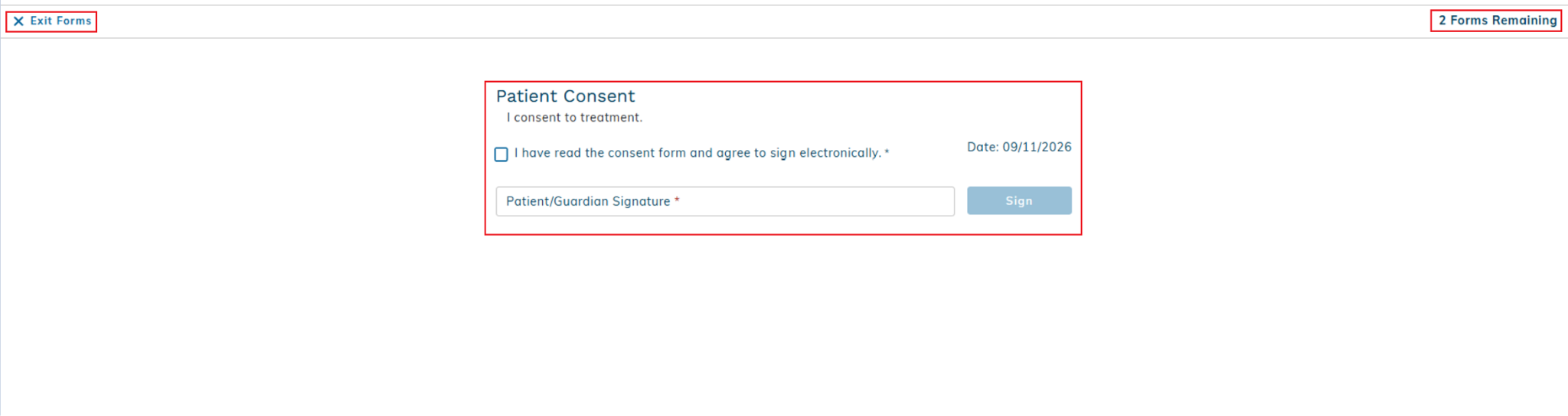Click the 'I consent to treatment.' text
This screenshot has height=416, width=1568.
pyautogui.click(x=574, y=118)
